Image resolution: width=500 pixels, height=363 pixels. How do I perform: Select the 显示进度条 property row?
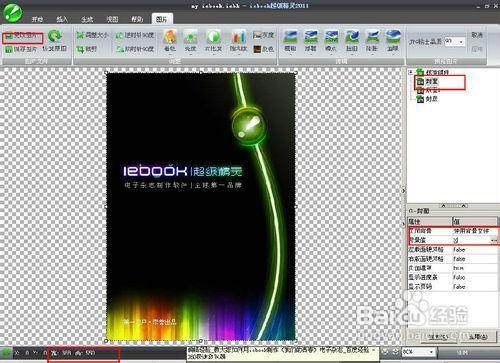point(453,277)
